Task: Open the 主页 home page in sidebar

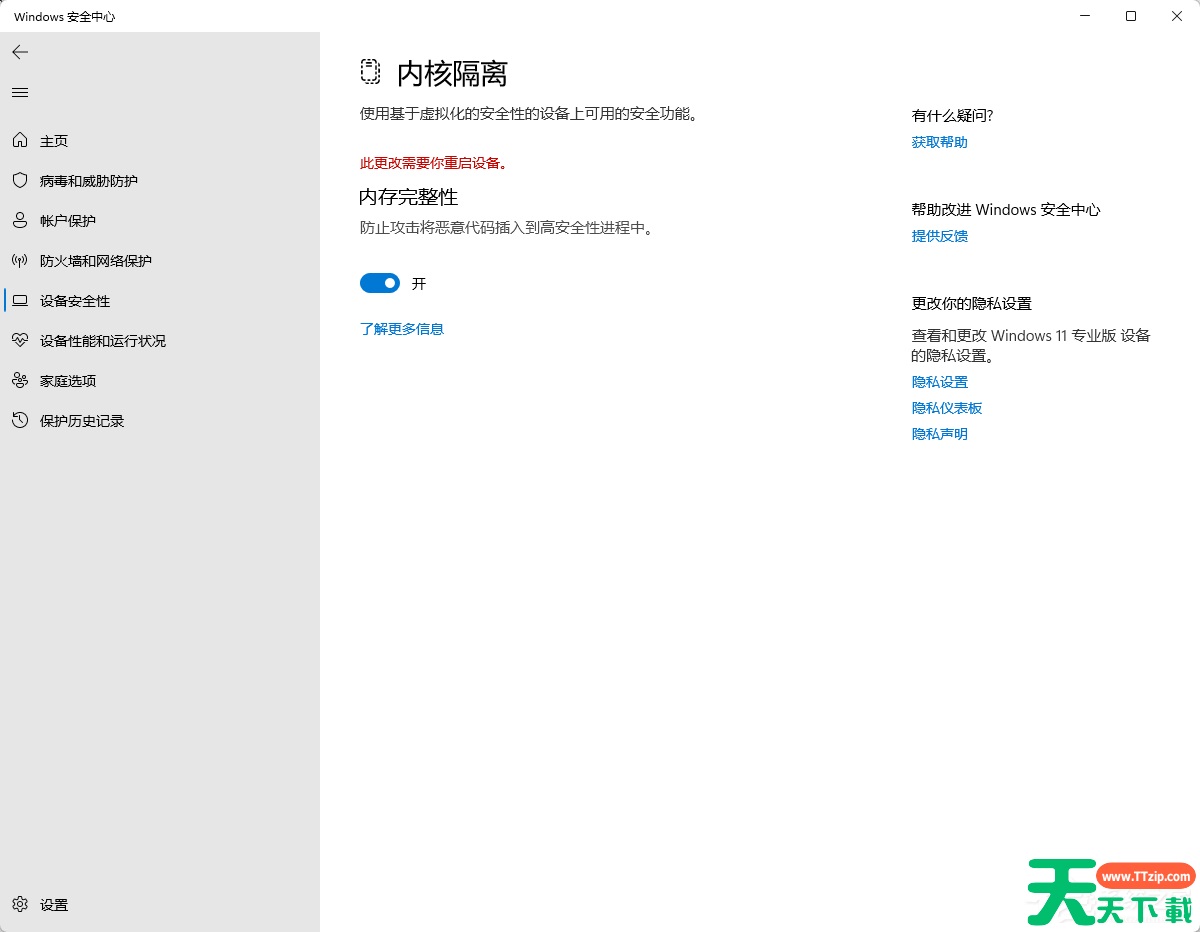Action: pyautogui.click(x=54, y=140)
